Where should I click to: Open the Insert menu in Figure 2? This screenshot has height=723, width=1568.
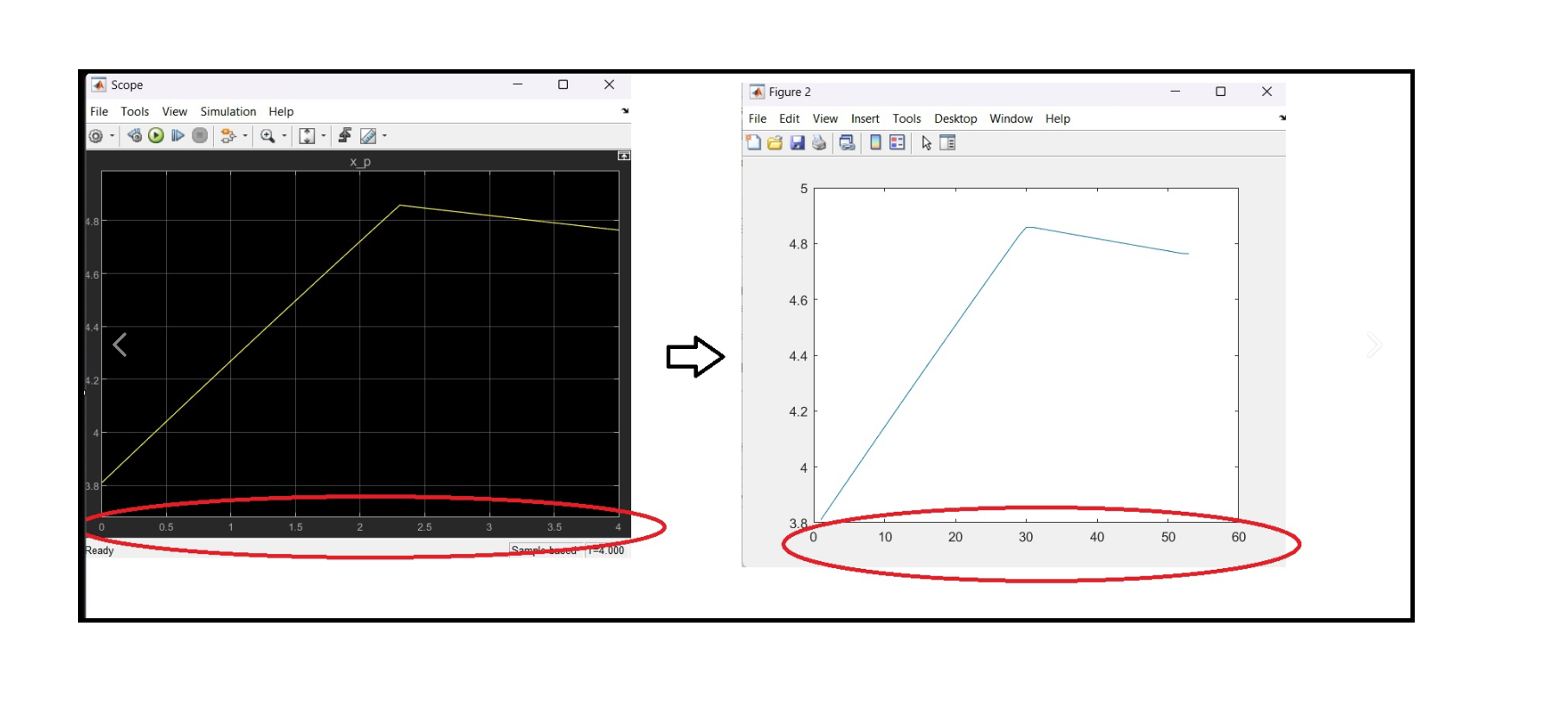864,119
